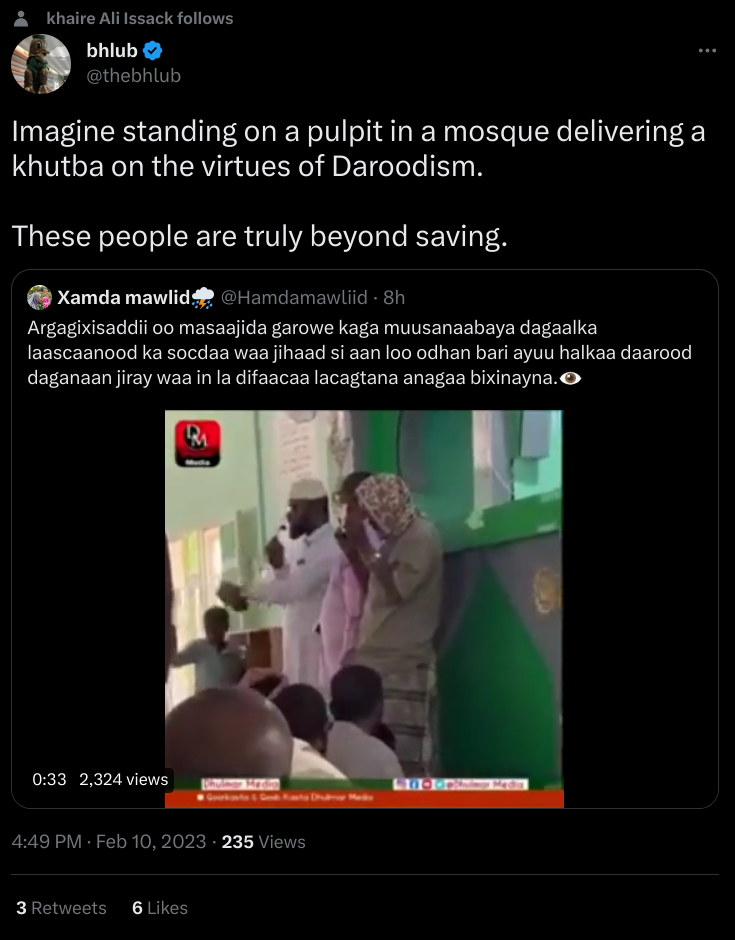Open the bhlub display name
Image resolution: width=735 pixels, height=940 pixels.
click(x=112, y=51)
